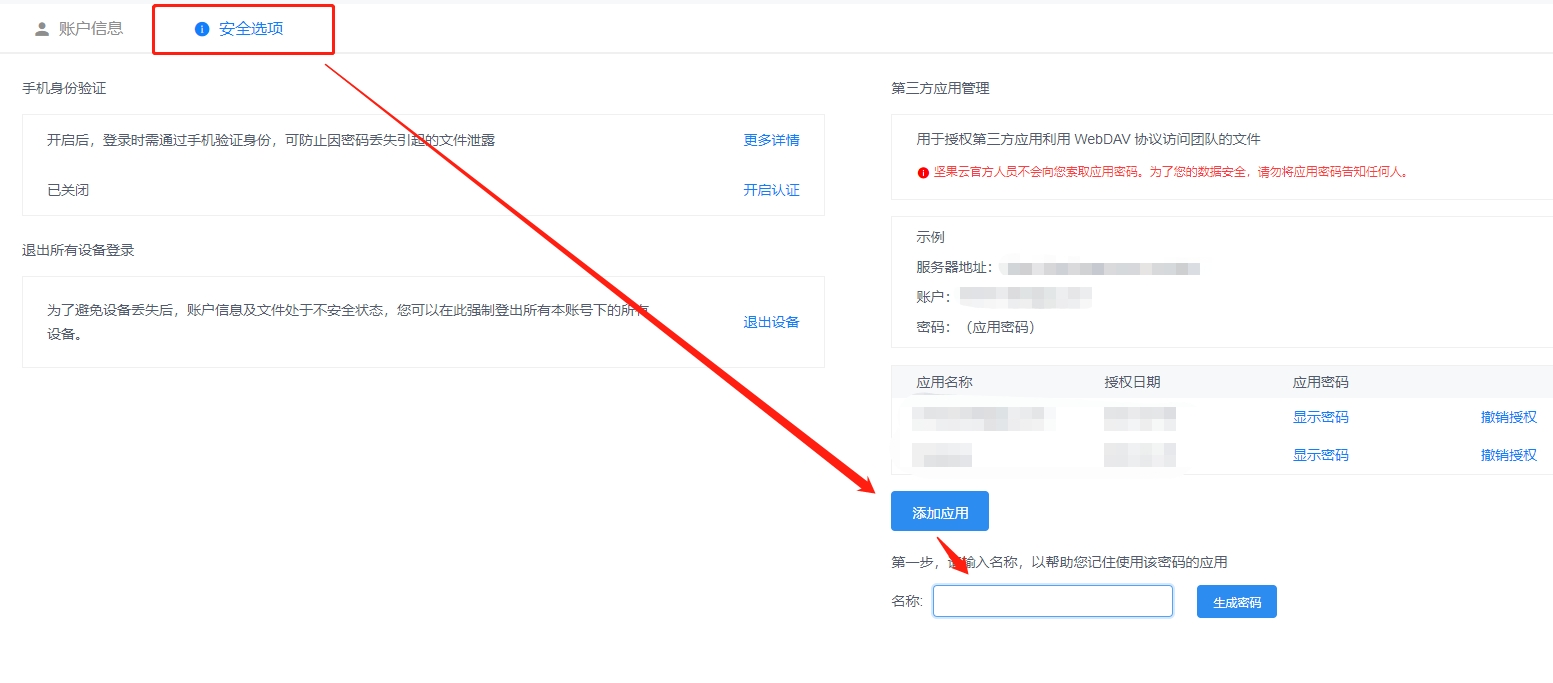Show password for the first listed app
This screenshot has height=683, width=1553.
1320,417
